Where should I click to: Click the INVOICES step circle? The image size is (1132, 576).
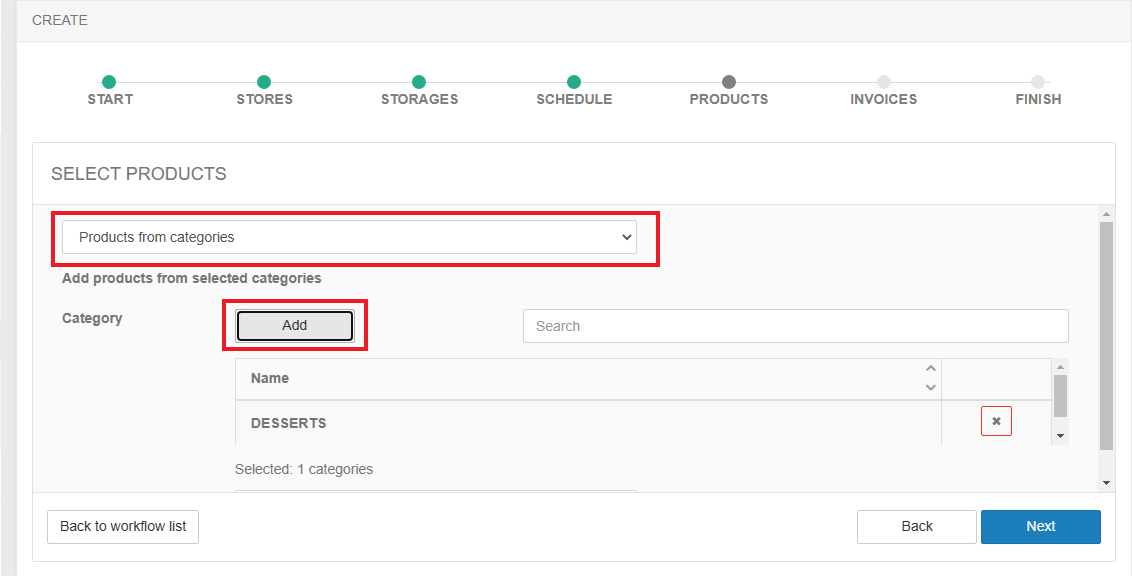[x=884, y=82]
